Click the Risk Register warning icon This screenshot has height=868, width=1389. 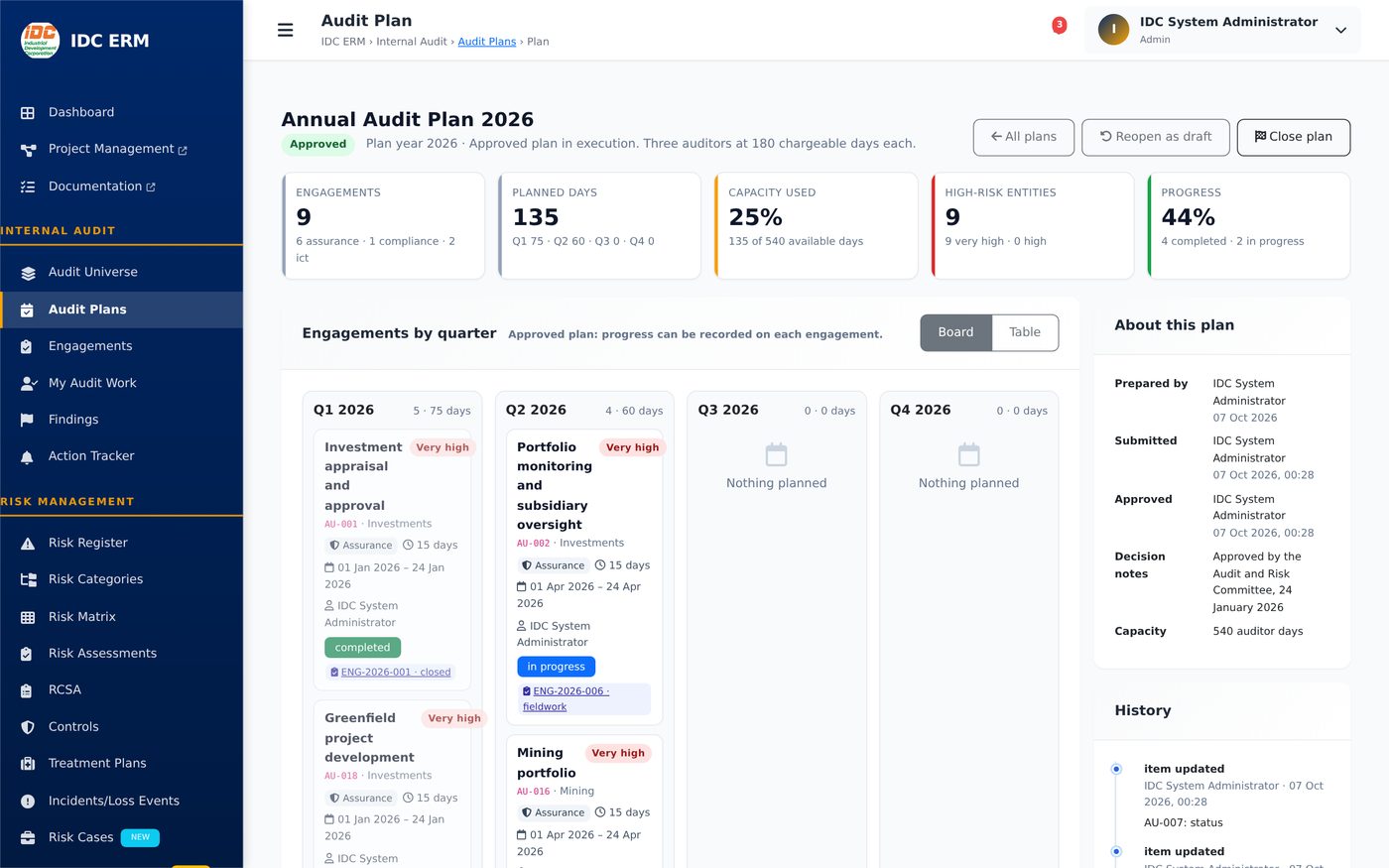(x=28, y=544)
